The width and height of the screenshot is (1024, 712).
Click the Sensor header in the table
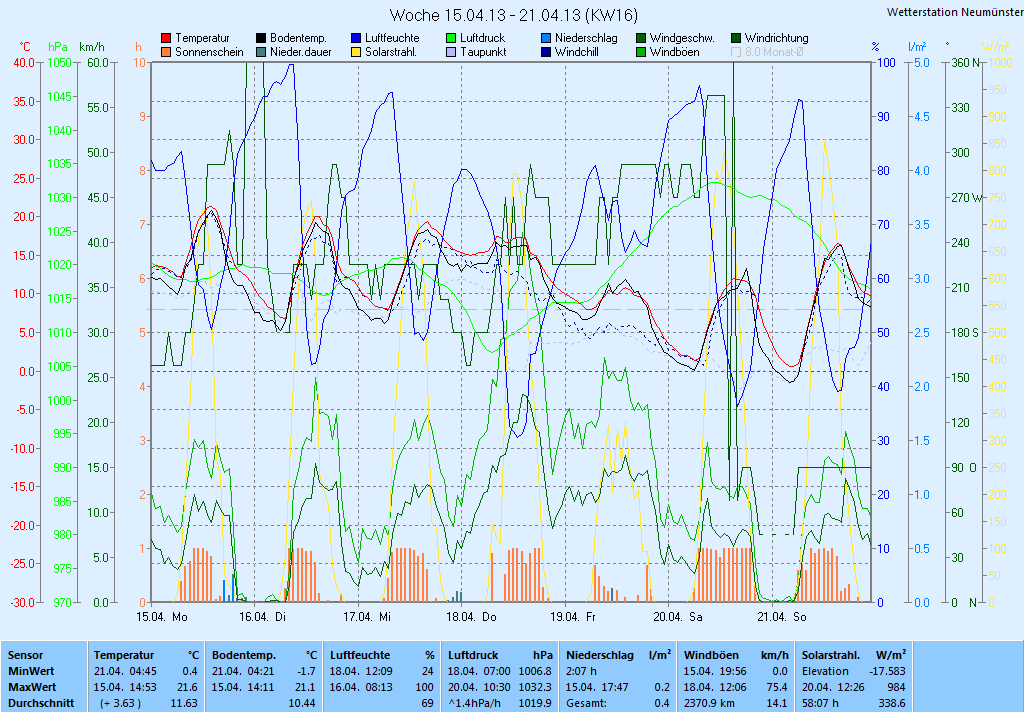click(x=25, y=655)
